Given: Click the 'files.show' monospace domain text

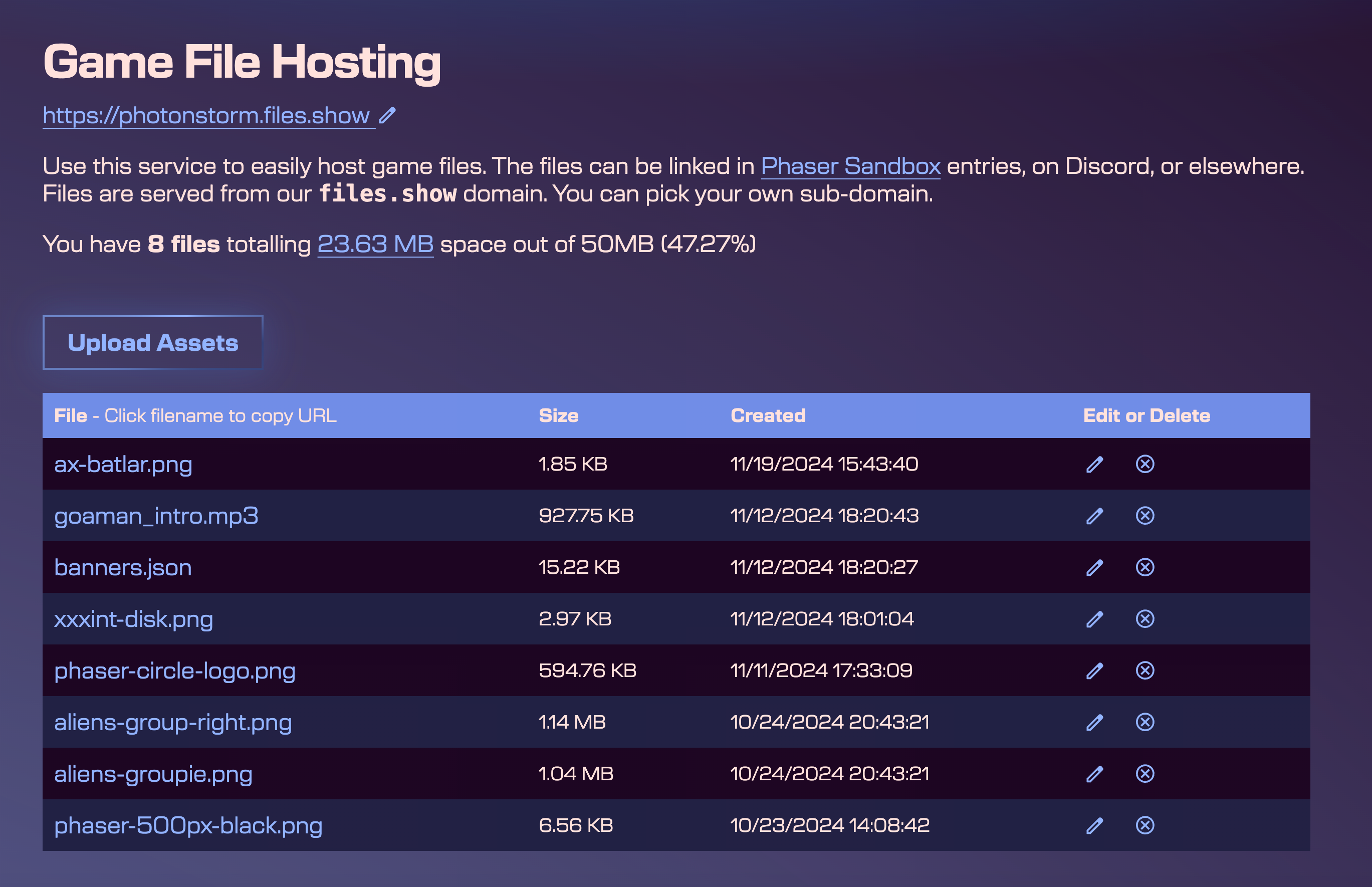Looking at the screenshot, I should click(388, 193).
